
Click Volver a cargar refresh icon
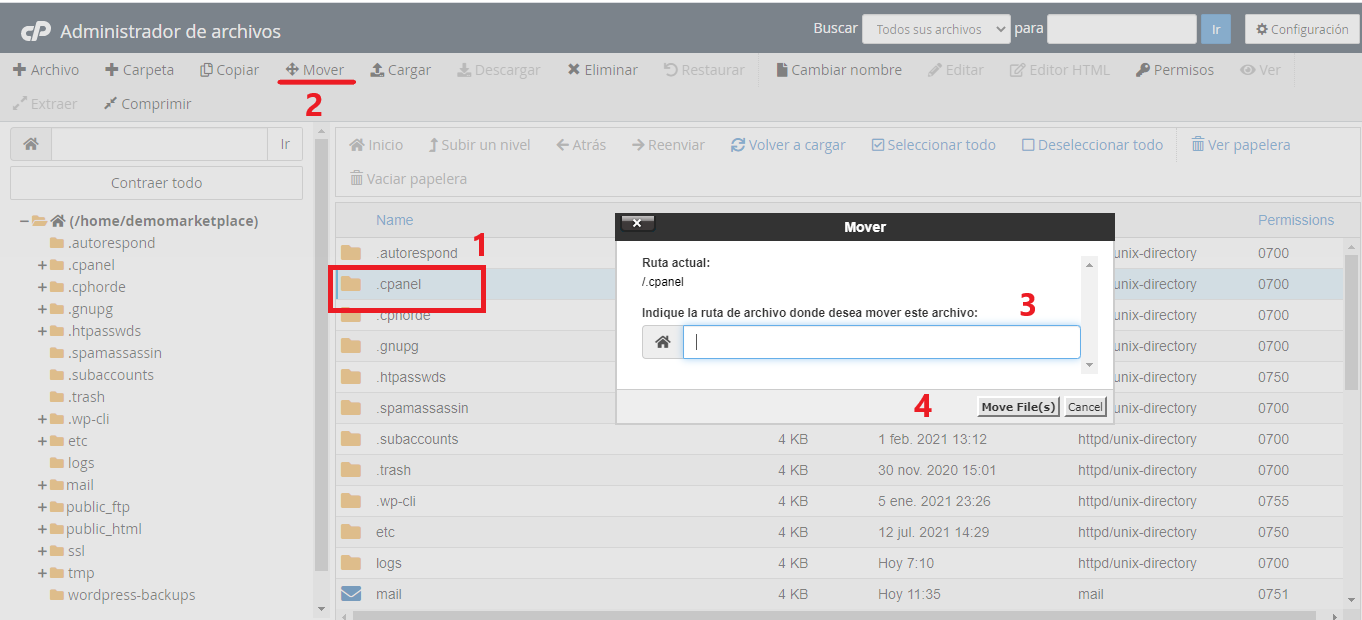(x=738, y=145)
